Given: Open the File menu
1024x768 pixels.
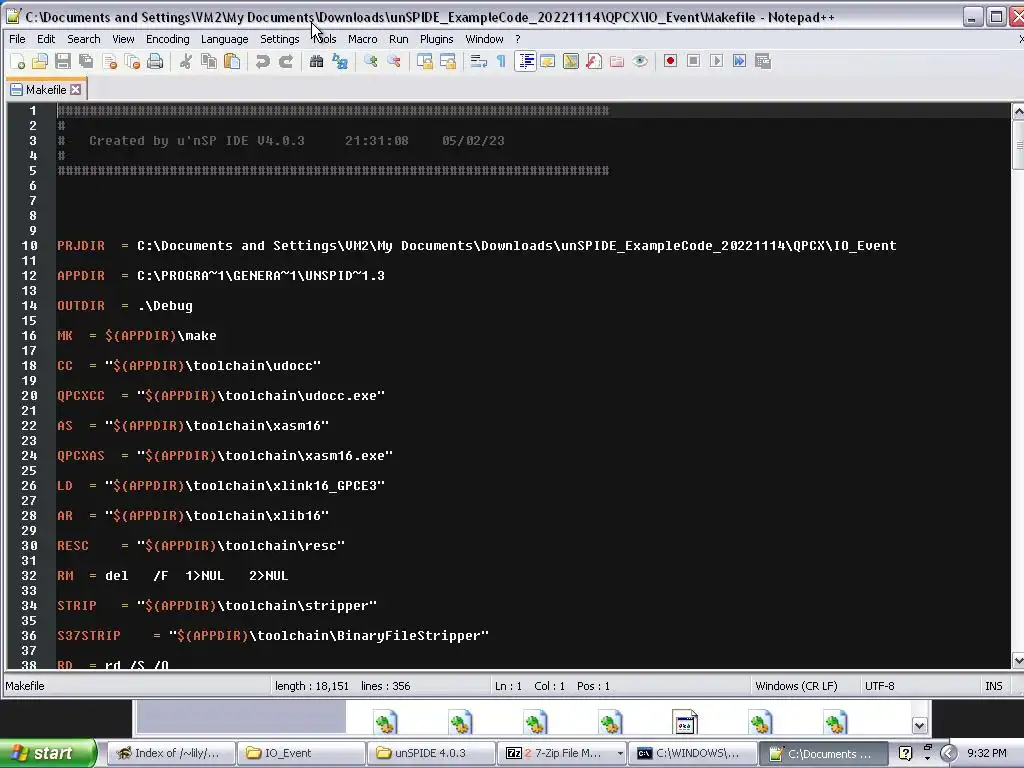Looking at the screenshot, I should [x=18, y=39].
